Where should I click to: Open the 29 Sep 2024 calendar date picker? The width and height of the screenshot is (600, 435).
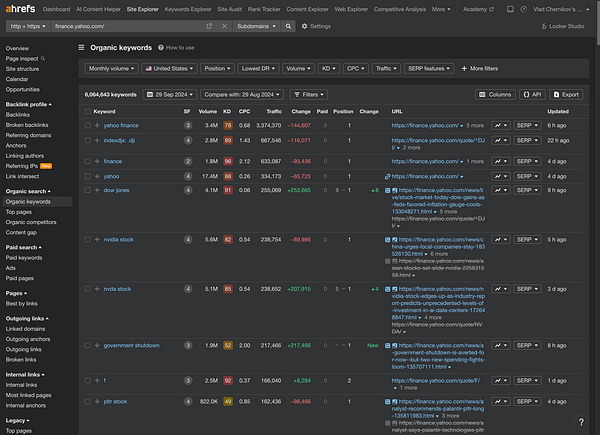pos(170,93)
